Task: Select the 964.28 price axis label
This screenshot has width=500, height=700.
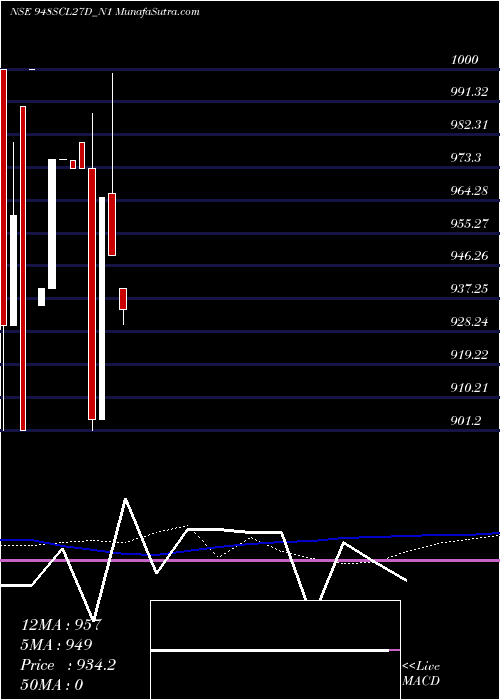Action: point(469,191)
